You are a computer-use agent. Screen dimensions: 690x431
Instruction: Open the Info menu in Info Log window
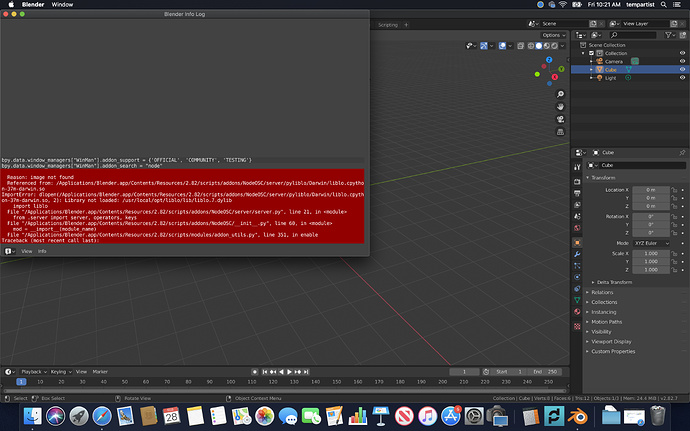[42, 251]
